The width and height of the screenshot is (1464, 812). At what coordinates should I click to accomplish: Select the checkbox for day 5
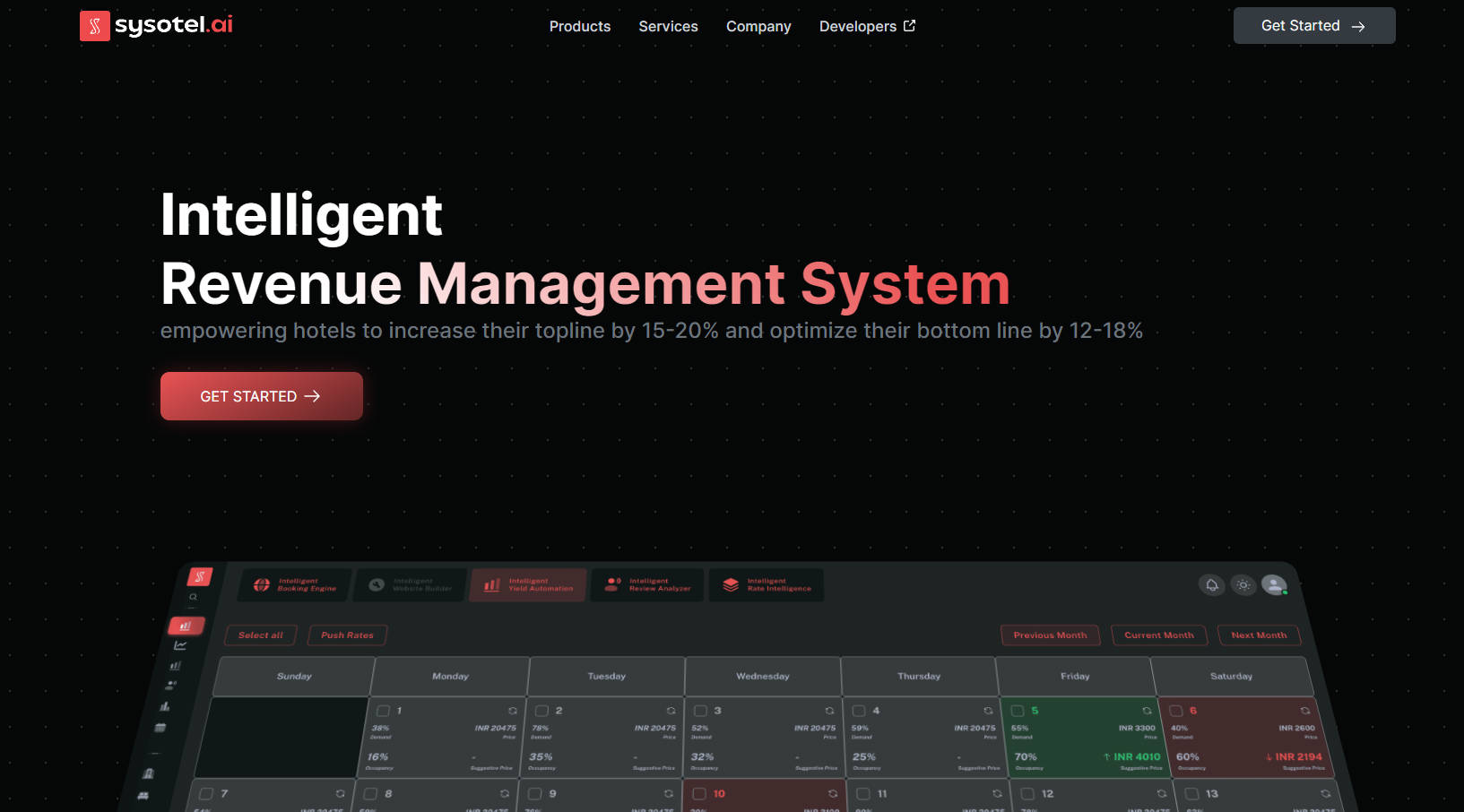click(1018, 711)
